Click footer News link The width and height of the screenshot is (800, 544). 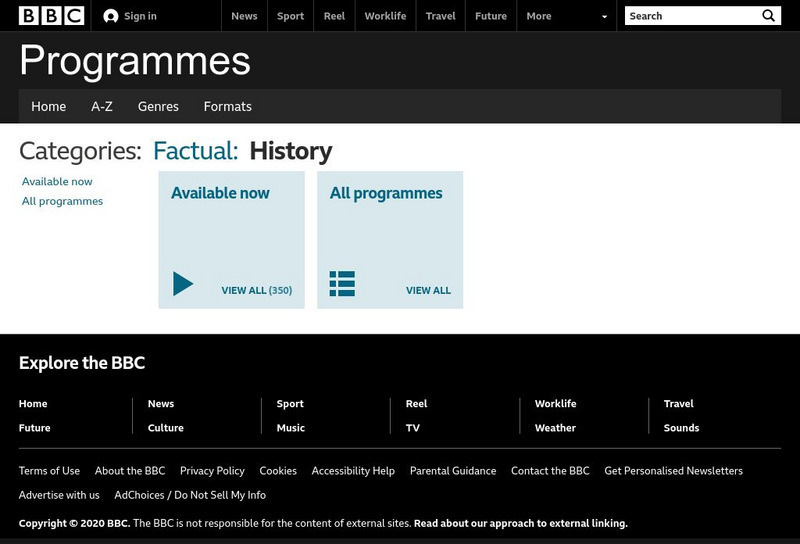[161, 404]
